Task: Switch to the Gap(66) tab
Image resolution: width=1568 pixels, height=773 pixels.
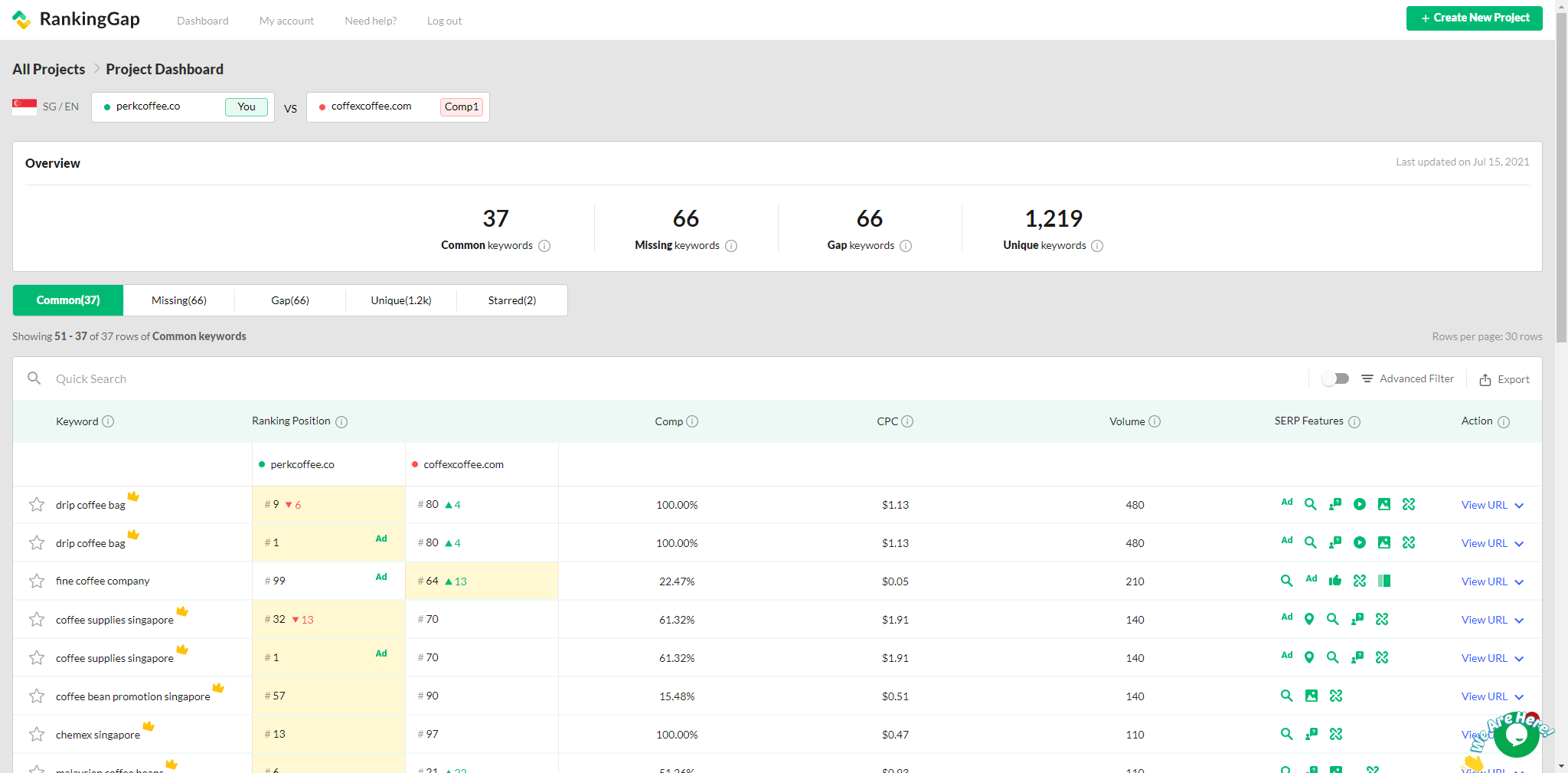Action: coord(290,300)
